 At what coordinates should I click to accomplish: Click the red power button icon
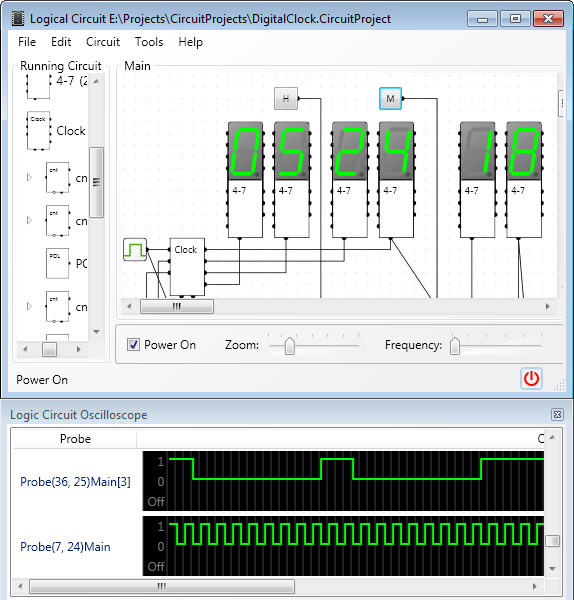pyautogui.click(x=531, y=379)
